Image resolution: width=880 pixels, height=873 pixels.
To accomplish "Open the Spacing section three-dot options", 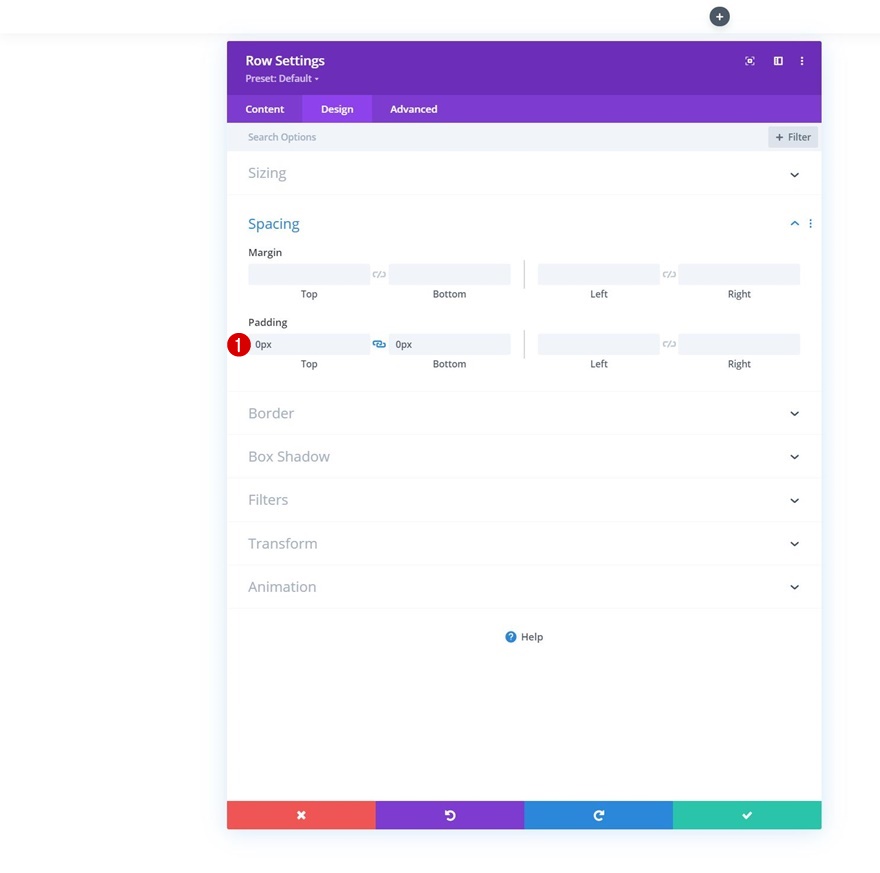I will pyautogui.click(x=810, y=223).
